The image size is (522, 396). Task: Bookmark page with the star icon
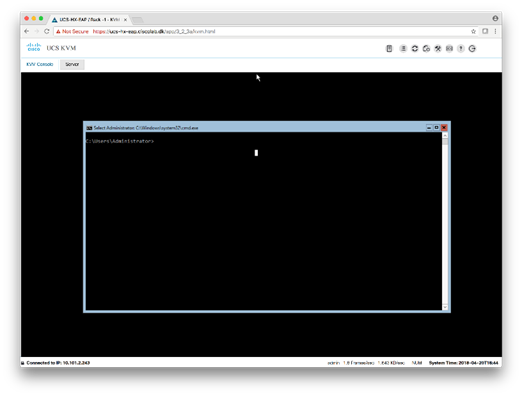pyautogui.click(x=473, y=31)
